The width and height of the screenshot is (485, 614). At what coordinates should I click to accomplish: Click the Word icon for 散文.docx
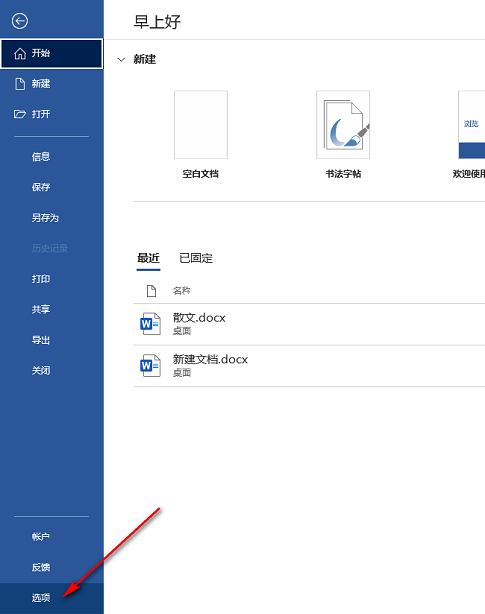[151, 324]
